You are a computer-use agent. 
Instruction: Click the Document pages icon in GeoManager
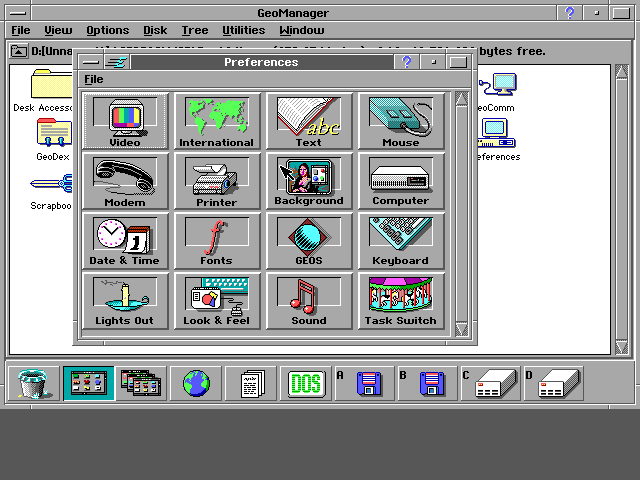tap(251, 383)
